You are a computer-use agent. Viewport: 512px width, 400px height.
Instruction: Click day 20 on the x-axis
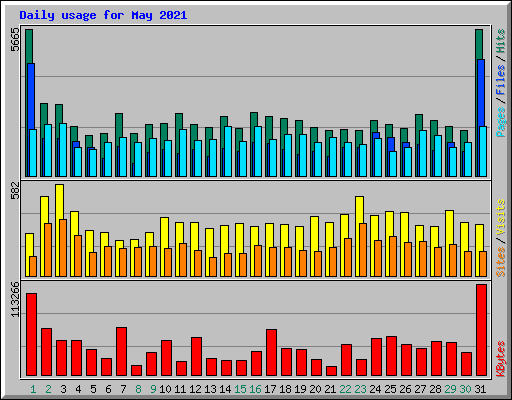315,389
